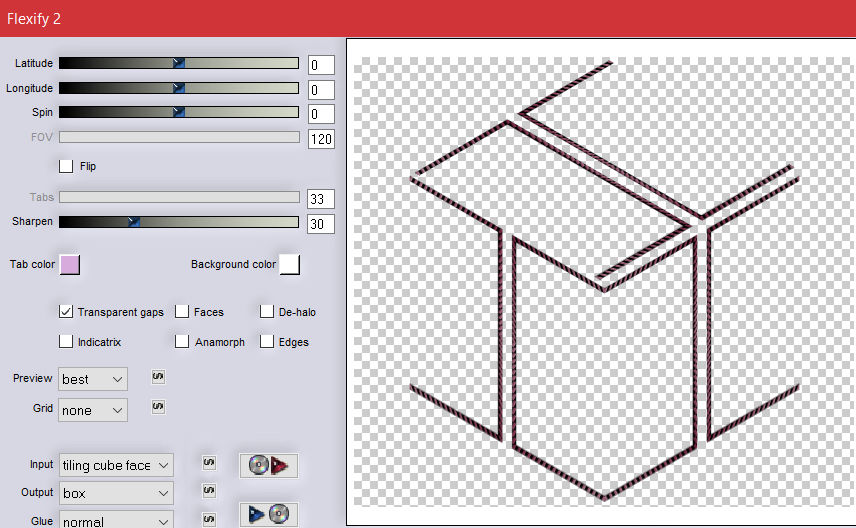Click the box preview image
856x528 pixels.
pyautogui.click(x=604, y=282)
